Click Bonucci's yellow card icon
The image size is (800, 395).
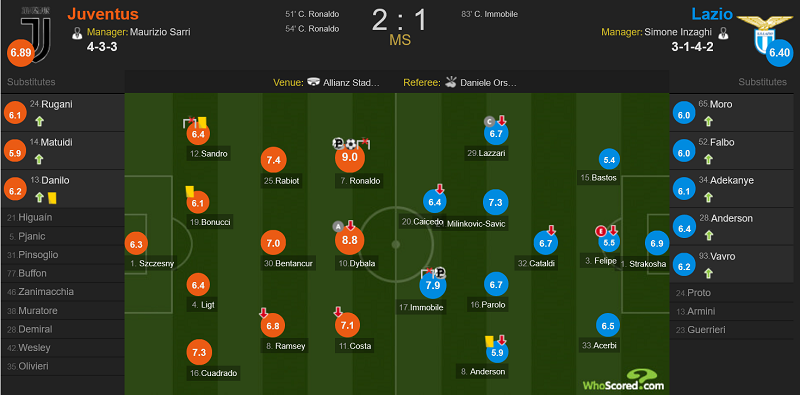pos(190,191)
